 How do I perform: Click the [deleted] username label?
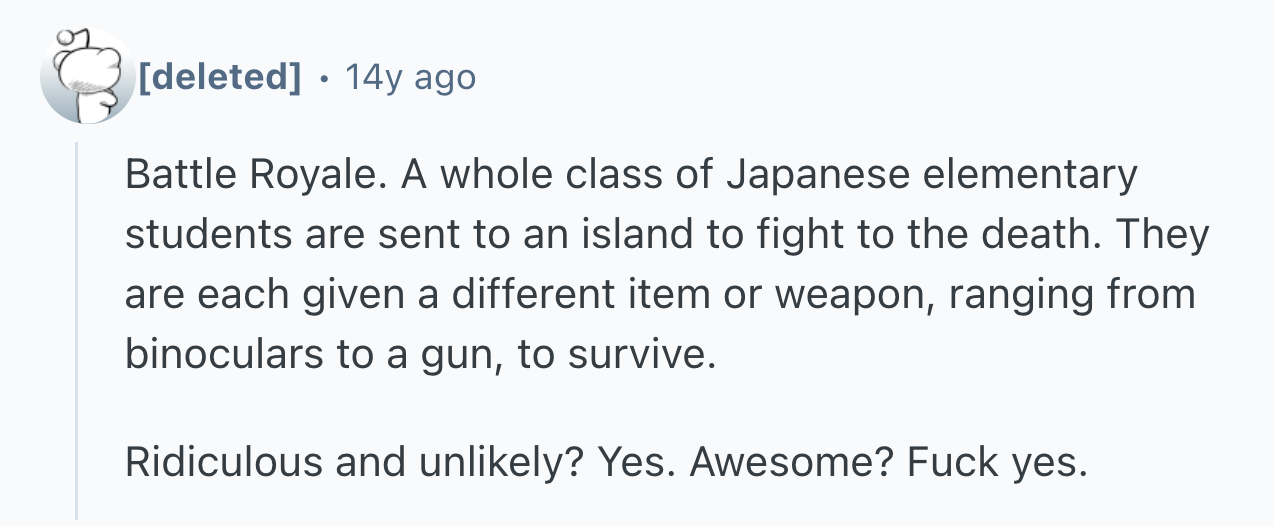tap(219, 77)
